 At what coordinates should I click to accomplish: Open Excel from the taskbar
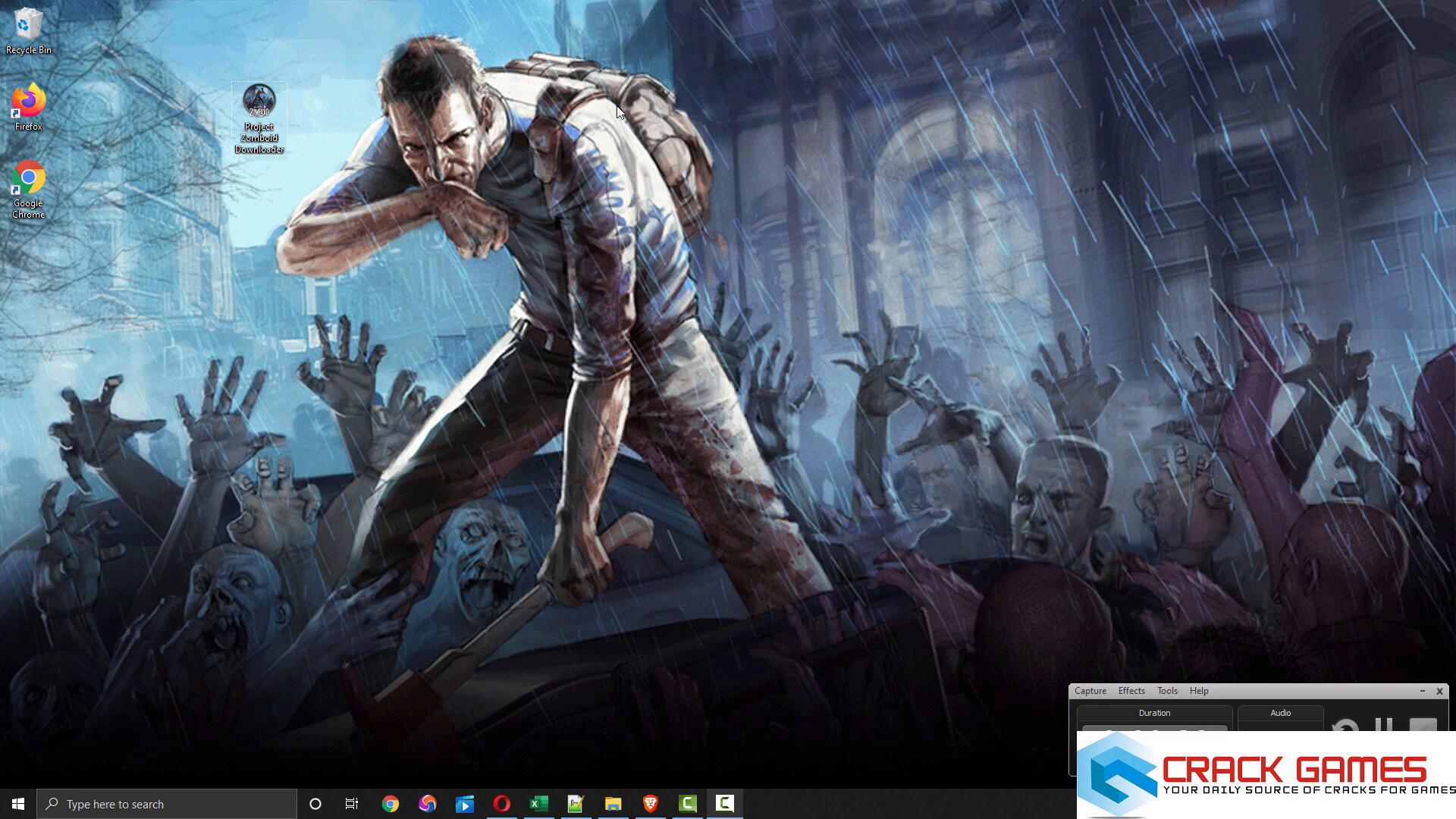pos(538,804)
